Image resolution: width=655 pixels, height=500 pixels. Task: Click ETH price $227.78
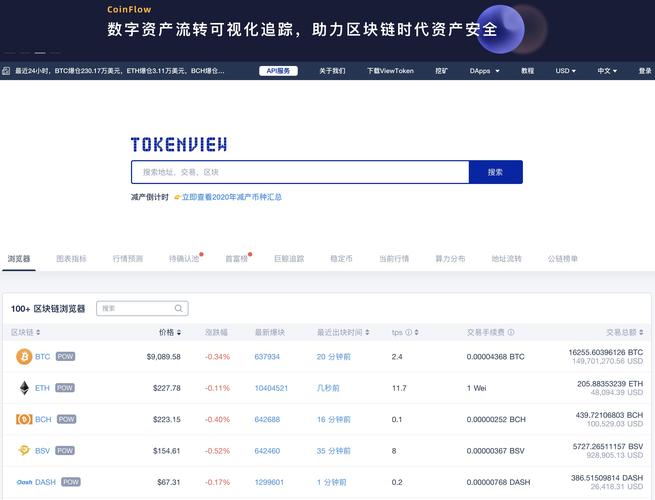[167, 388]
